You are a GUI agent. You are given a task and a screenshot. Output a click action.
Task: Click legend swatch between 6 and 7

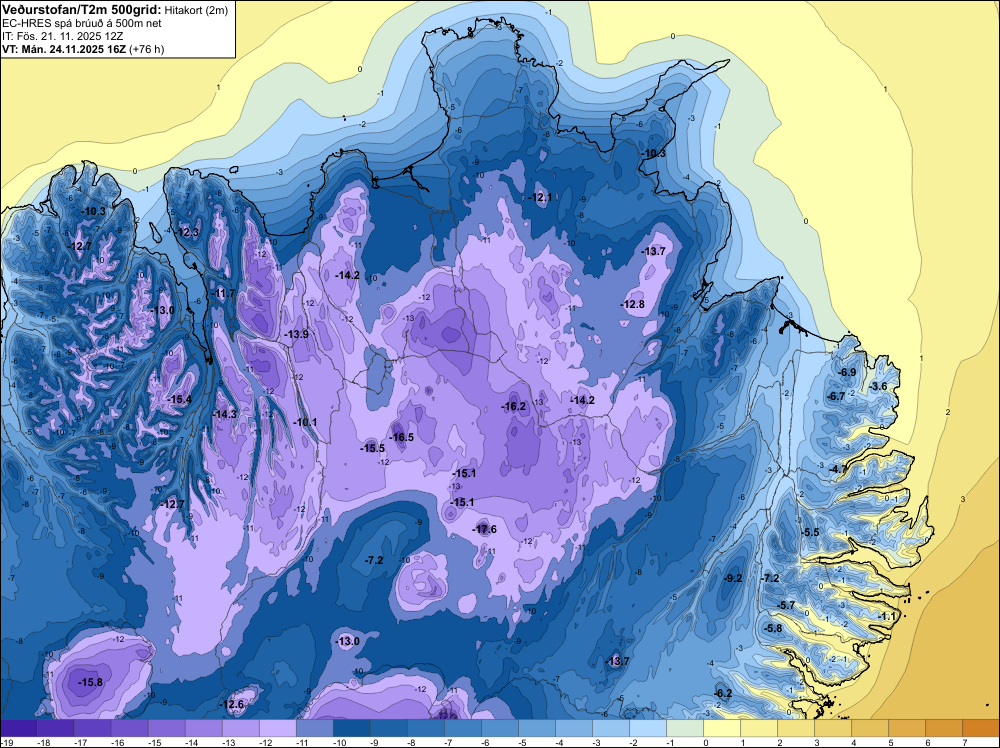pos(944,728)
